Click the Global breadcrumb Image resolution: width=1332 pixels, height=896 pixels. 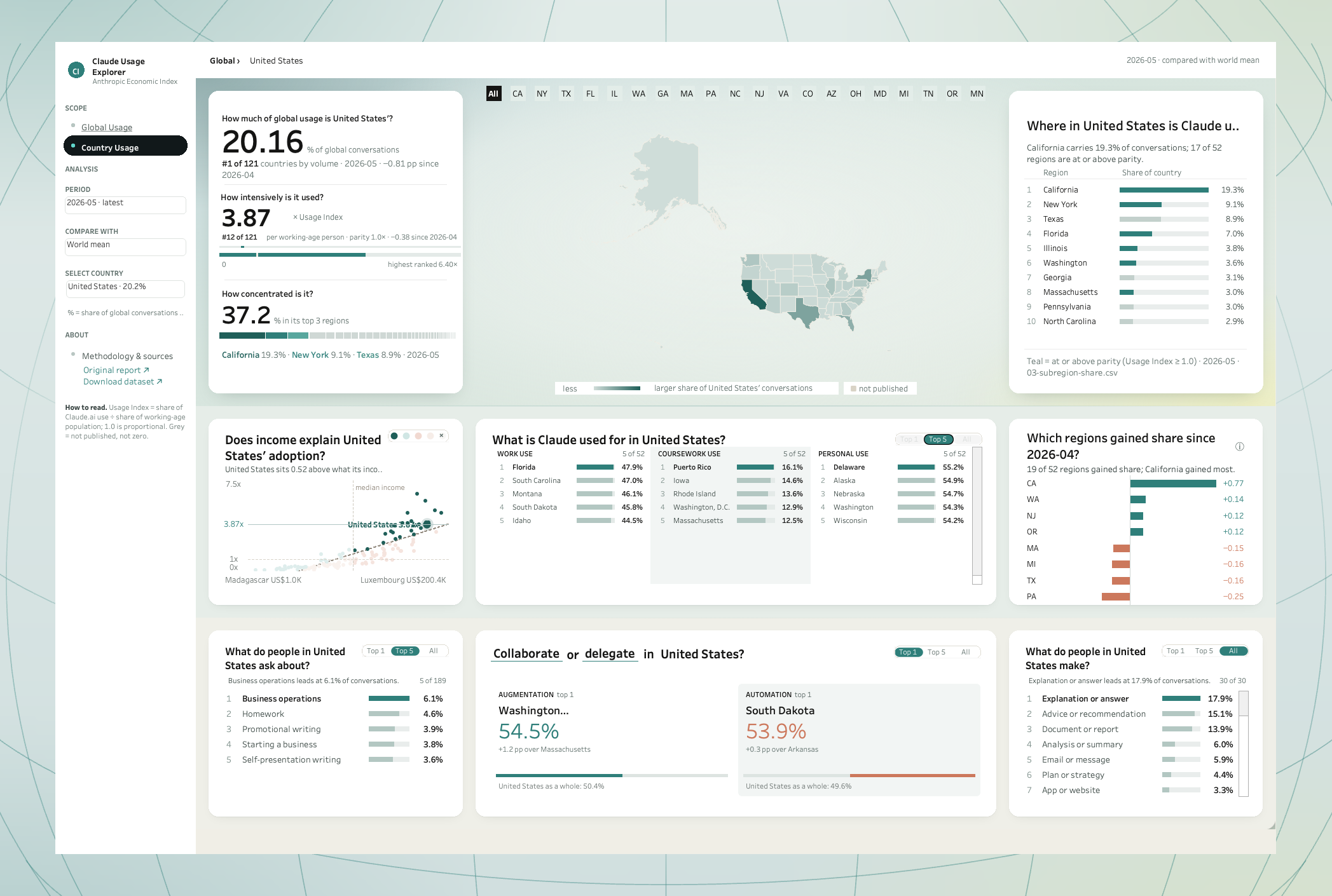pyautogui.click(x=224, y=60)
